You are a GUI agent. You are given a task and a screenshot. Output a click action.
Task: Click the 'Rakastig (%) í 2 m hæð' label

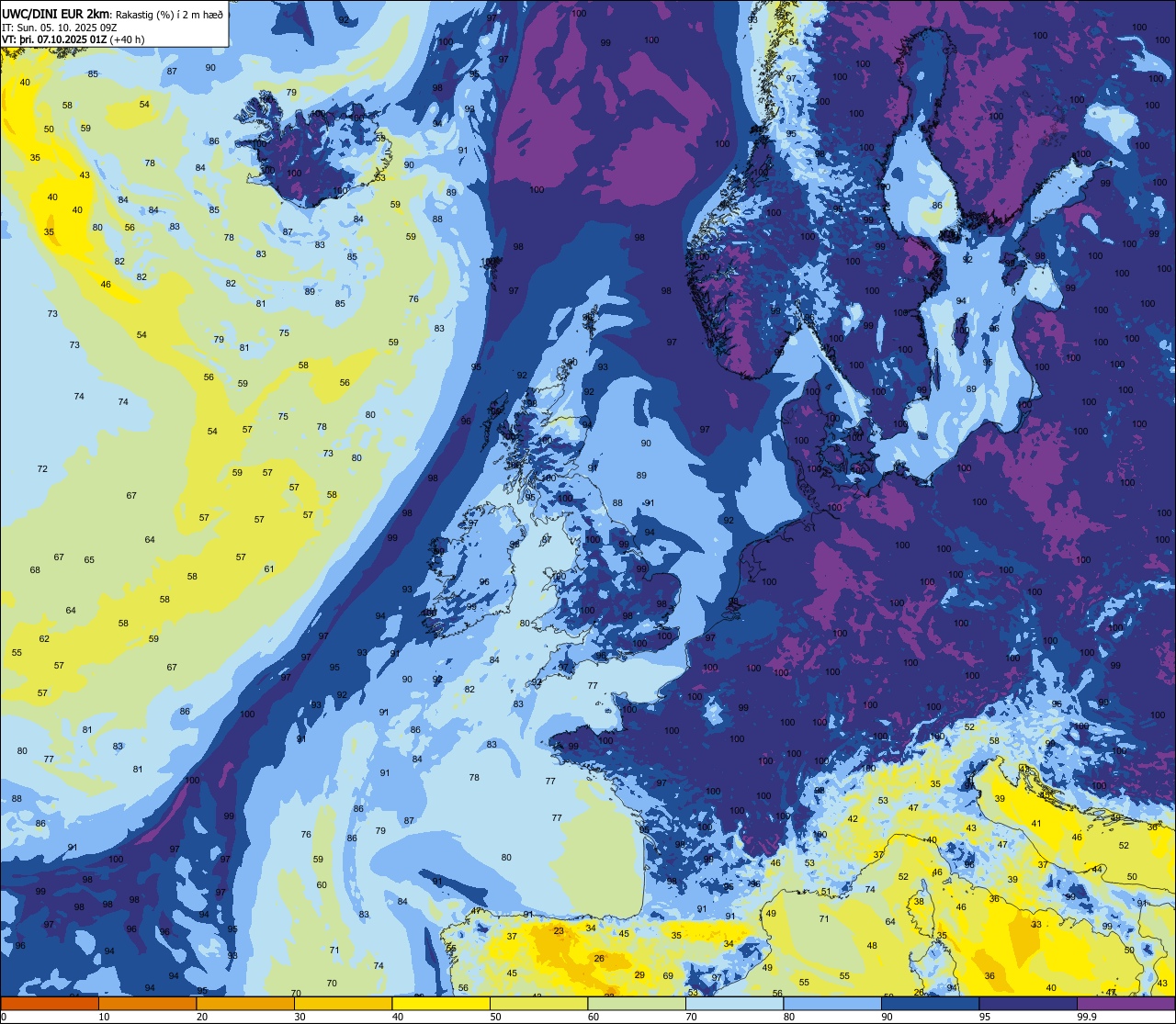click(x=167, y=15)
